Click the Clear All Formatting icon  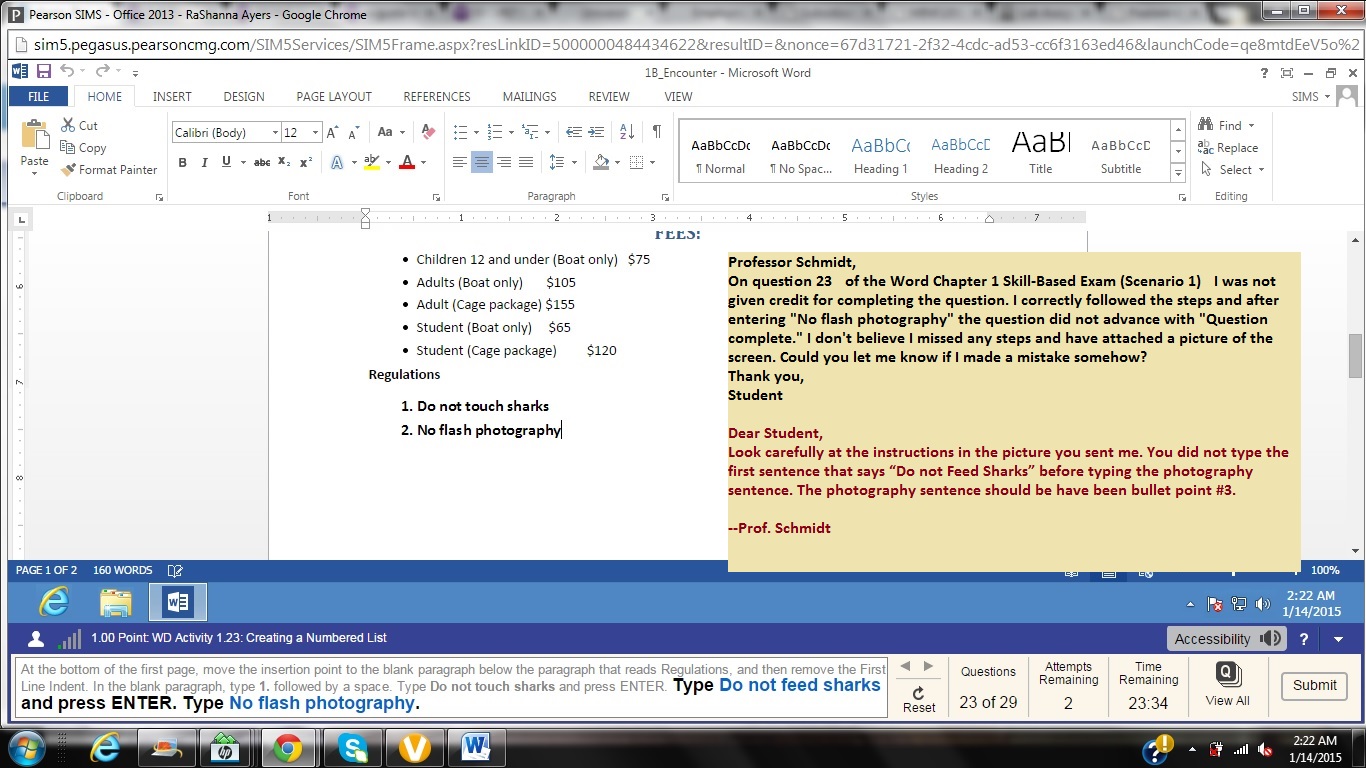(428, 132)
